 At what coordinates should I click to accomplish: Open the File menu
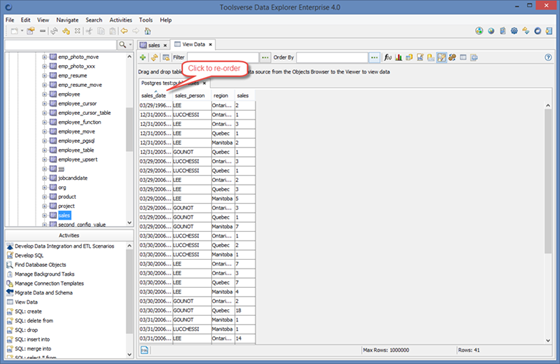pyautogui.click(x=10, y=20)
